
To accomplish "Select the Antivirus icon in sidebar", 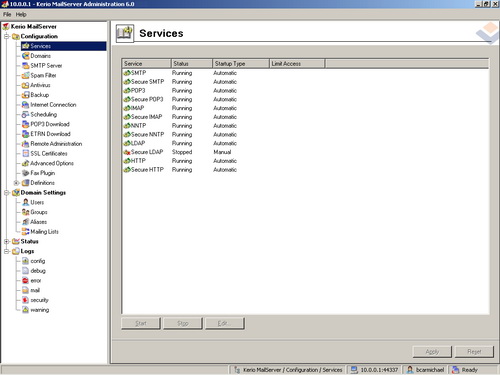I will 25,85.
